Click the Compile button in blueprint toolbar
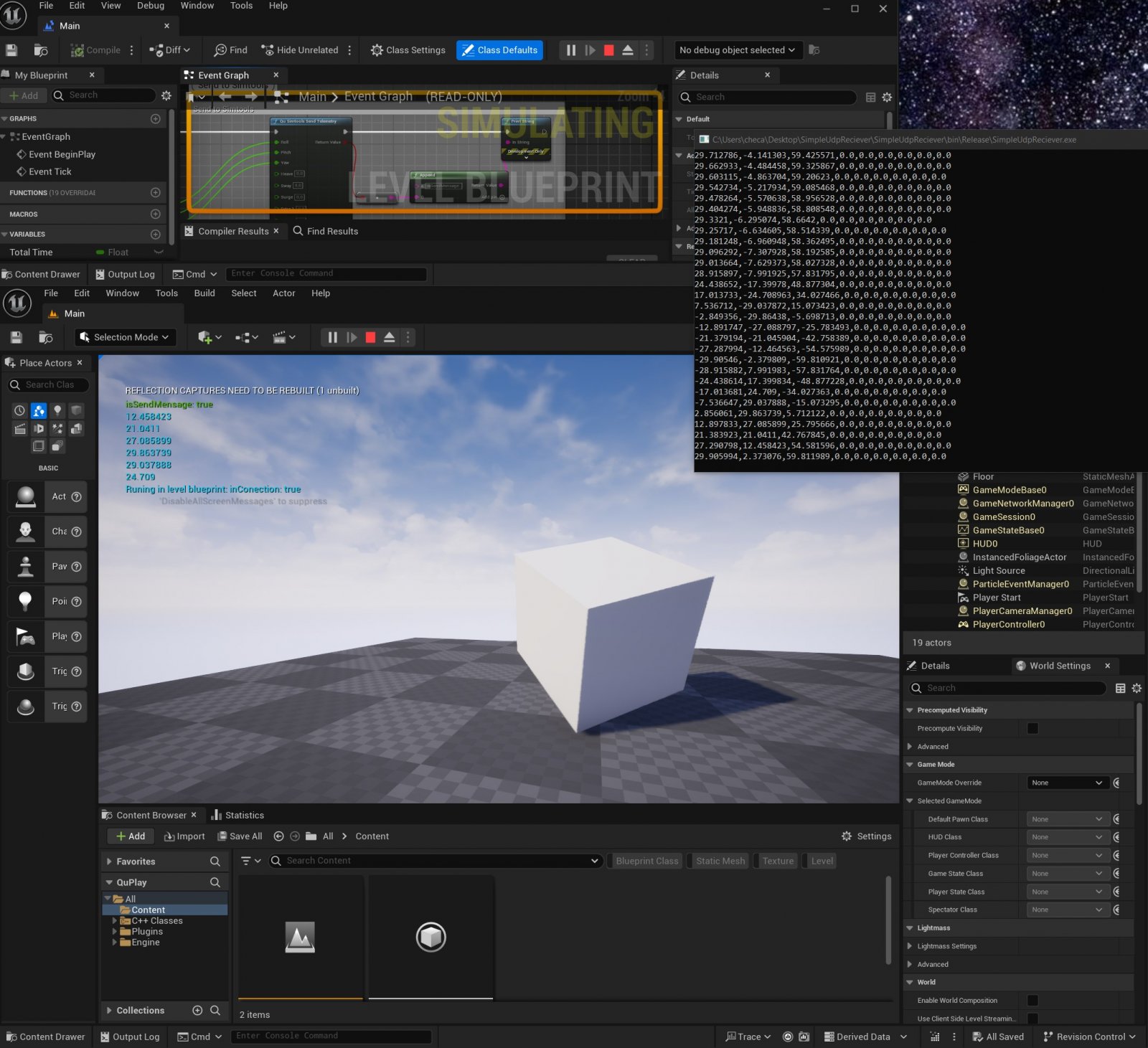This screenshot has width=1148, height=1048. click(x=95, y=50)
